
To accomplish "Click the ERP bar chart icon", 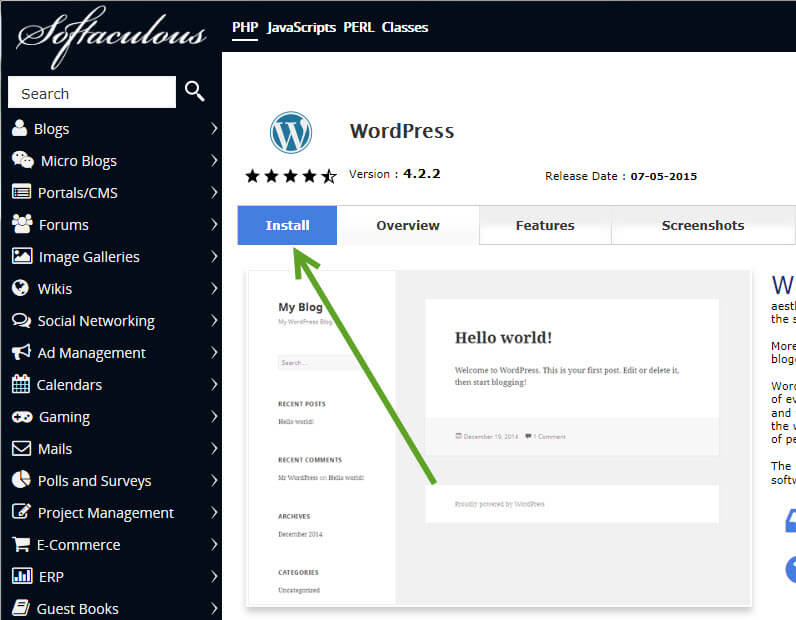I will click(22, 576).
